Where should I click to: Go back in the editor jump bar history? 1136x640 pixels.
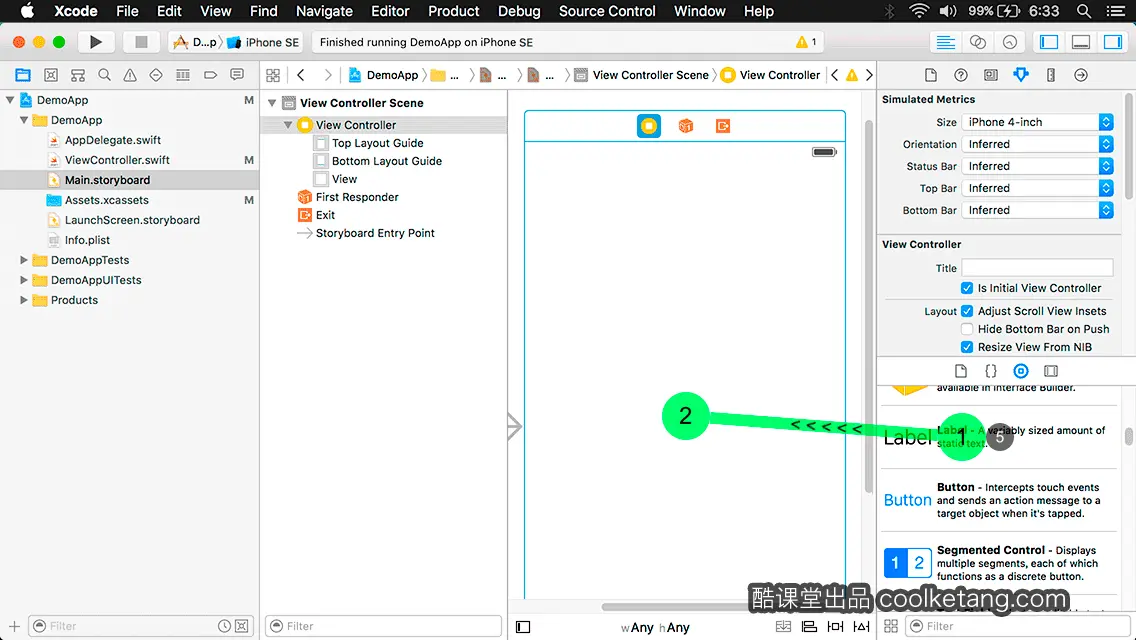[x=301, y=75]
